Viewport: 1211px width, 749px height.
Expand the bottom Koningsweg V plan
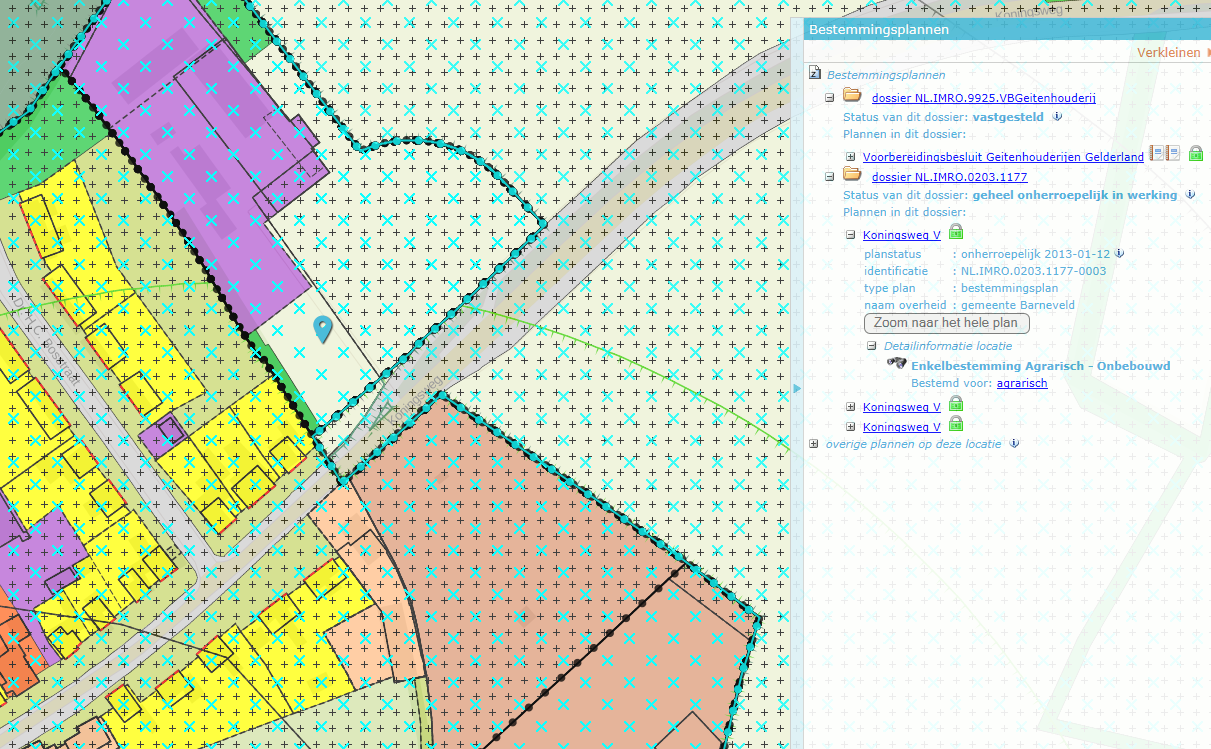850,427
